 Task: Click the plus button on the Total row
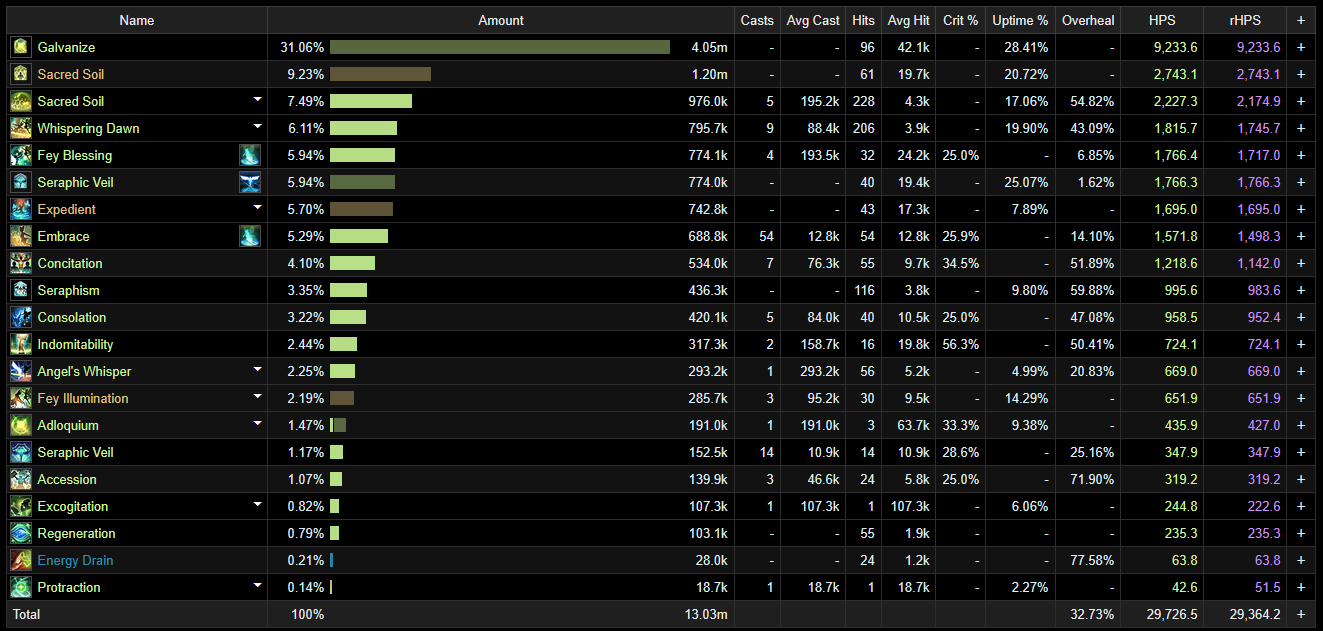tap(1301, 614)
